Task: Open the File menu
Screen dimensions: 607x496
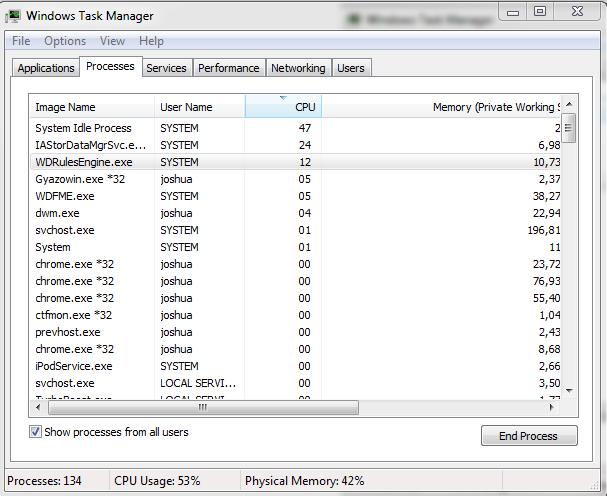Action: pyautogui.click(x=21, y=41)
